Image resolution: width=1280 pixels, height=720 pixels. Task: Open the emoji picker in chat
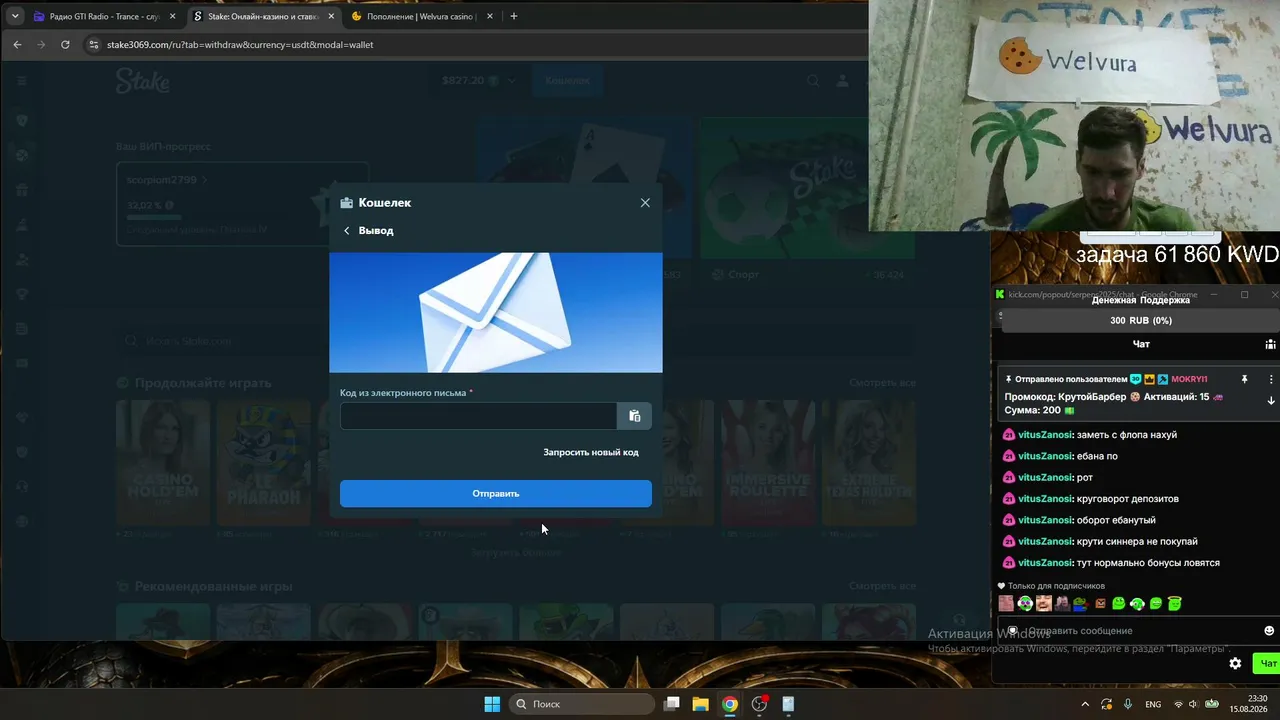click(1269, 631)
